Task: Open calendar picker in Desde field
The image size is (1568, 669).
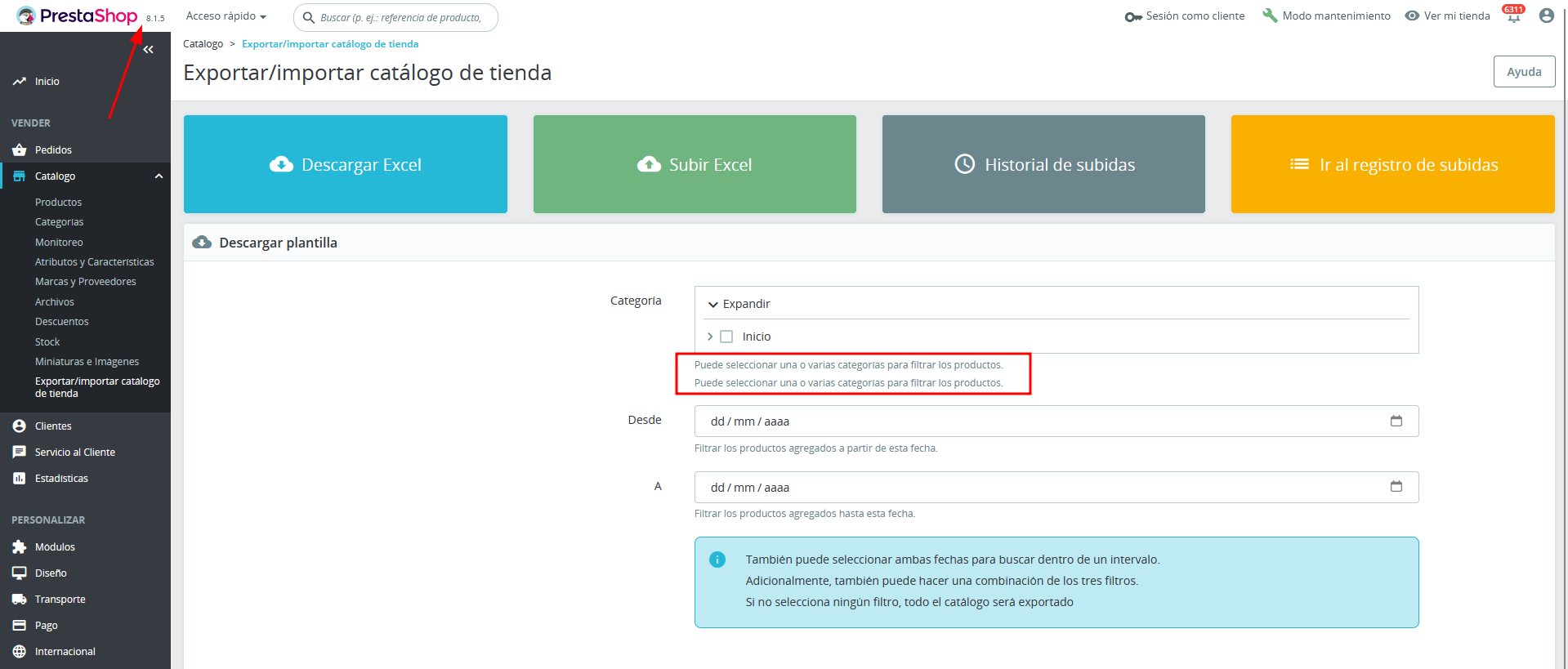Action: (x=1396, y=421)
